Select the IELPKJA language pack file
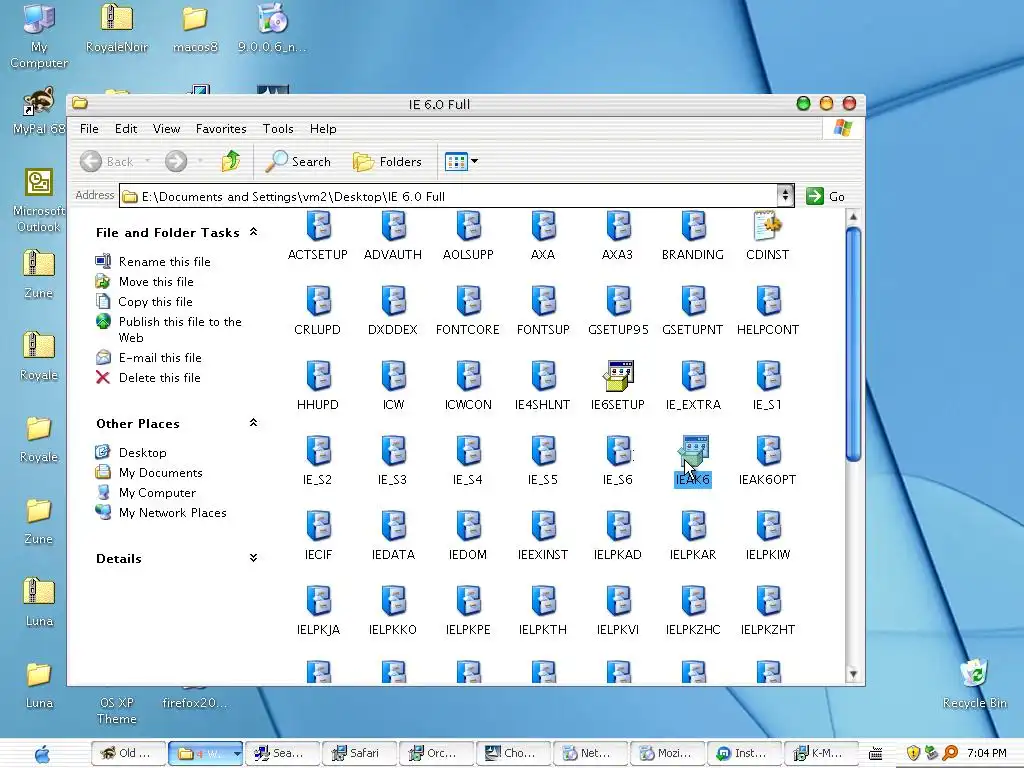The height and width of the screenshot is (768, 1024). [318, 611]
